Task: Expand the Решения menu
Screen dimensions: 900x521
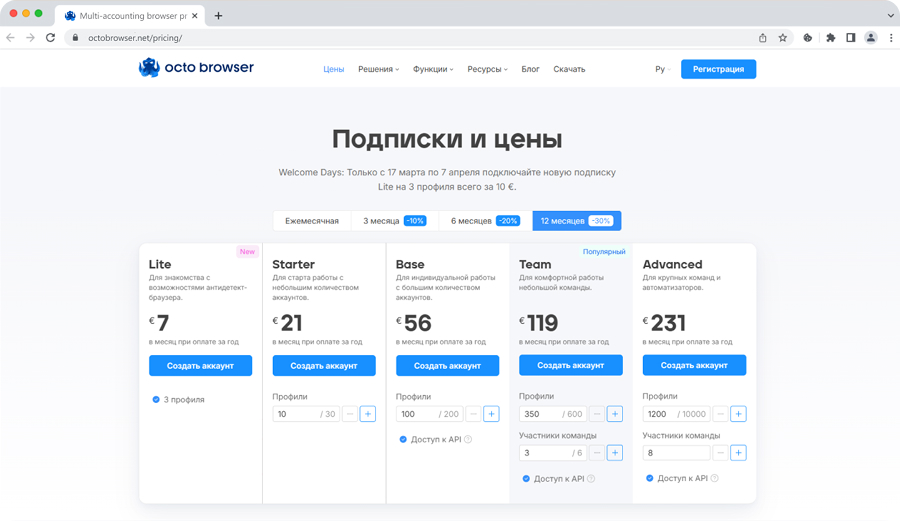Action: coord(378,69)
